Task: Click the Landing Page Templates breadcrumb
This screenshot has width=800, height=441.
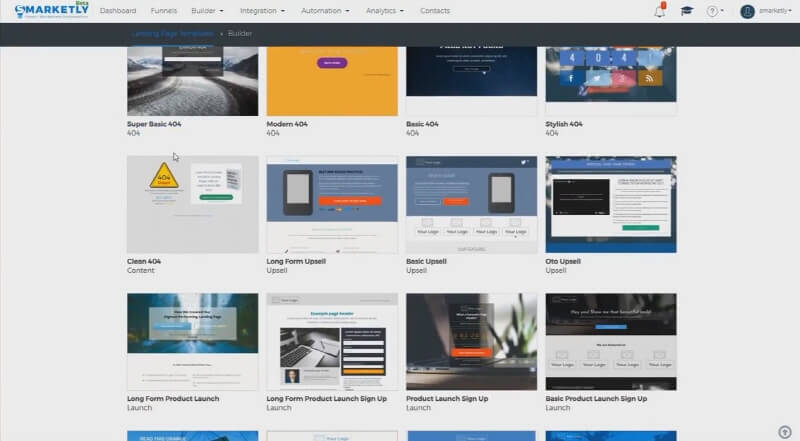Action: pos(172,34)
